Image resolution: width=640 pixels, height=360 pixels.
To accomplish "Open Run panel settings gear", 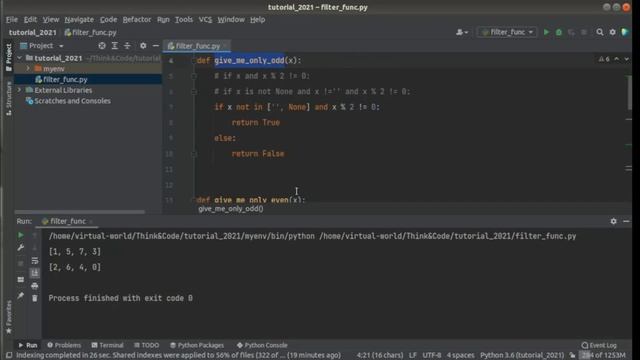I will click(613, 221).
